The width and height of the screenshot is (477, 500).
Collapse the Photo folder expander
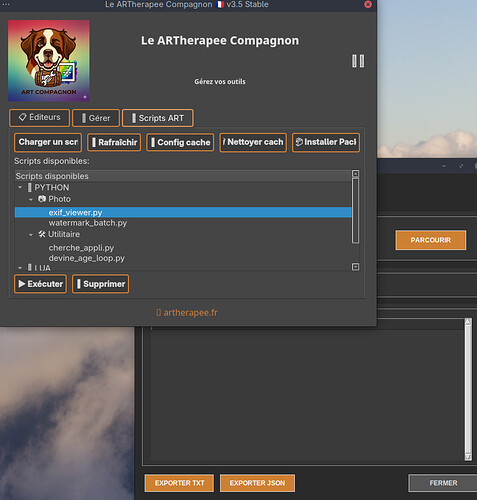pos(31,199)
